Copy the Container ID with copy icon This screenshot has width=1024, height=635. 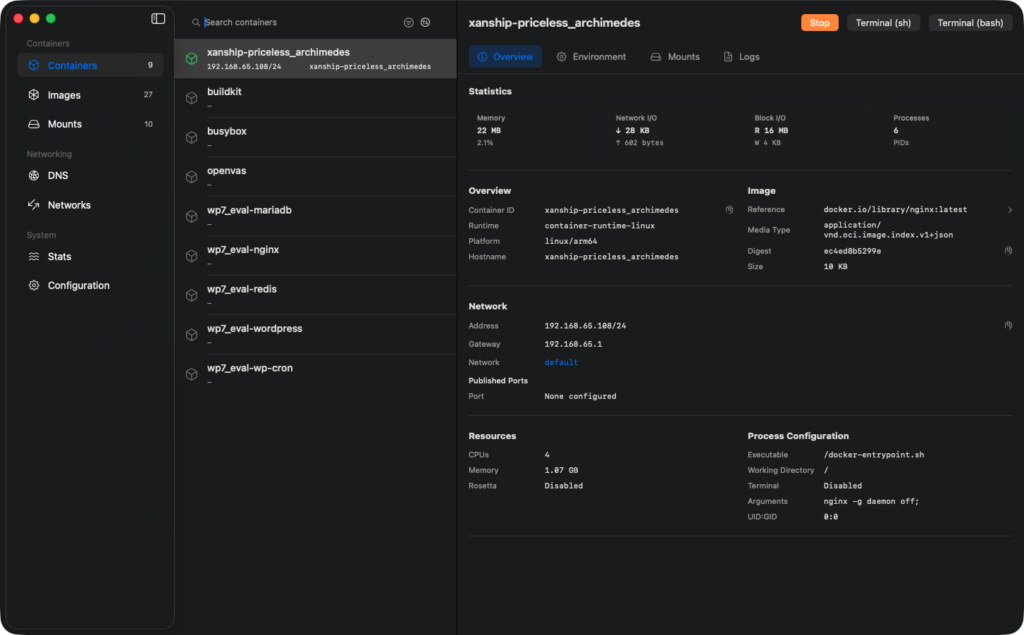tap(729, 210)
